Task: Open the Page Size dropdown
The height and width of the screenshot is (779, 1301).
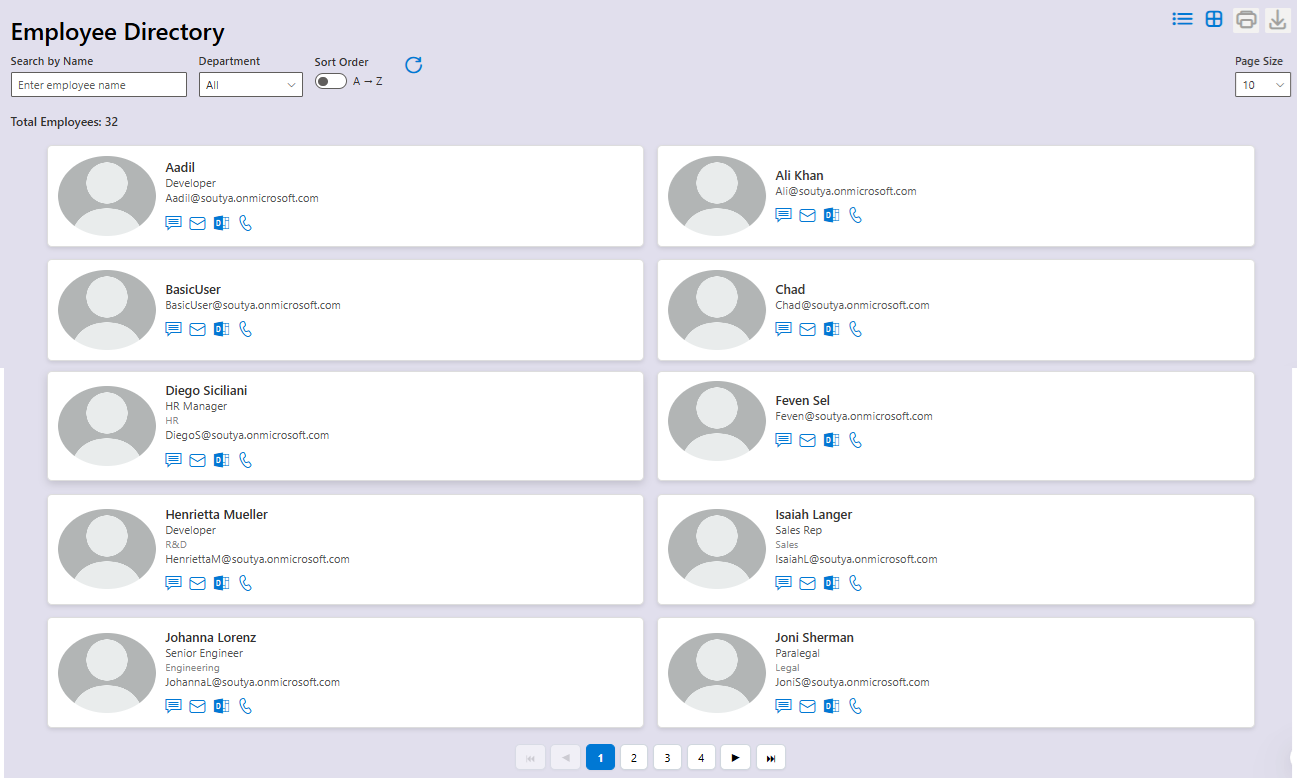Action: 1262,84
